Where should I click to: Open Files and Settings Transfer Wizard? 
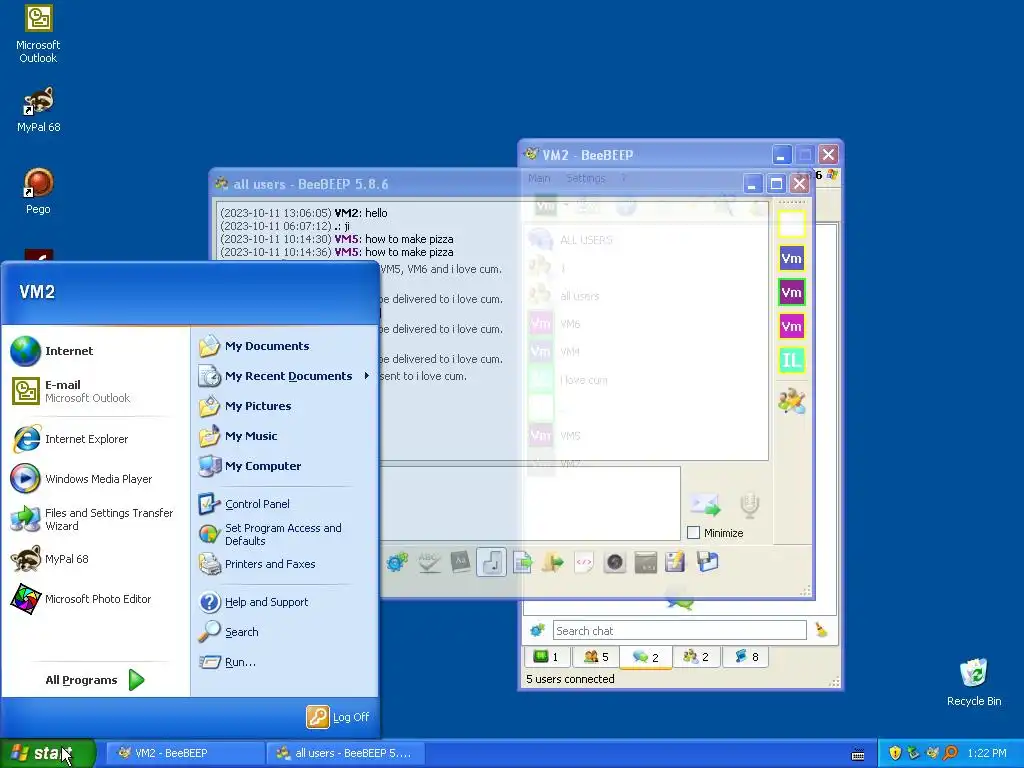(93, 519)
